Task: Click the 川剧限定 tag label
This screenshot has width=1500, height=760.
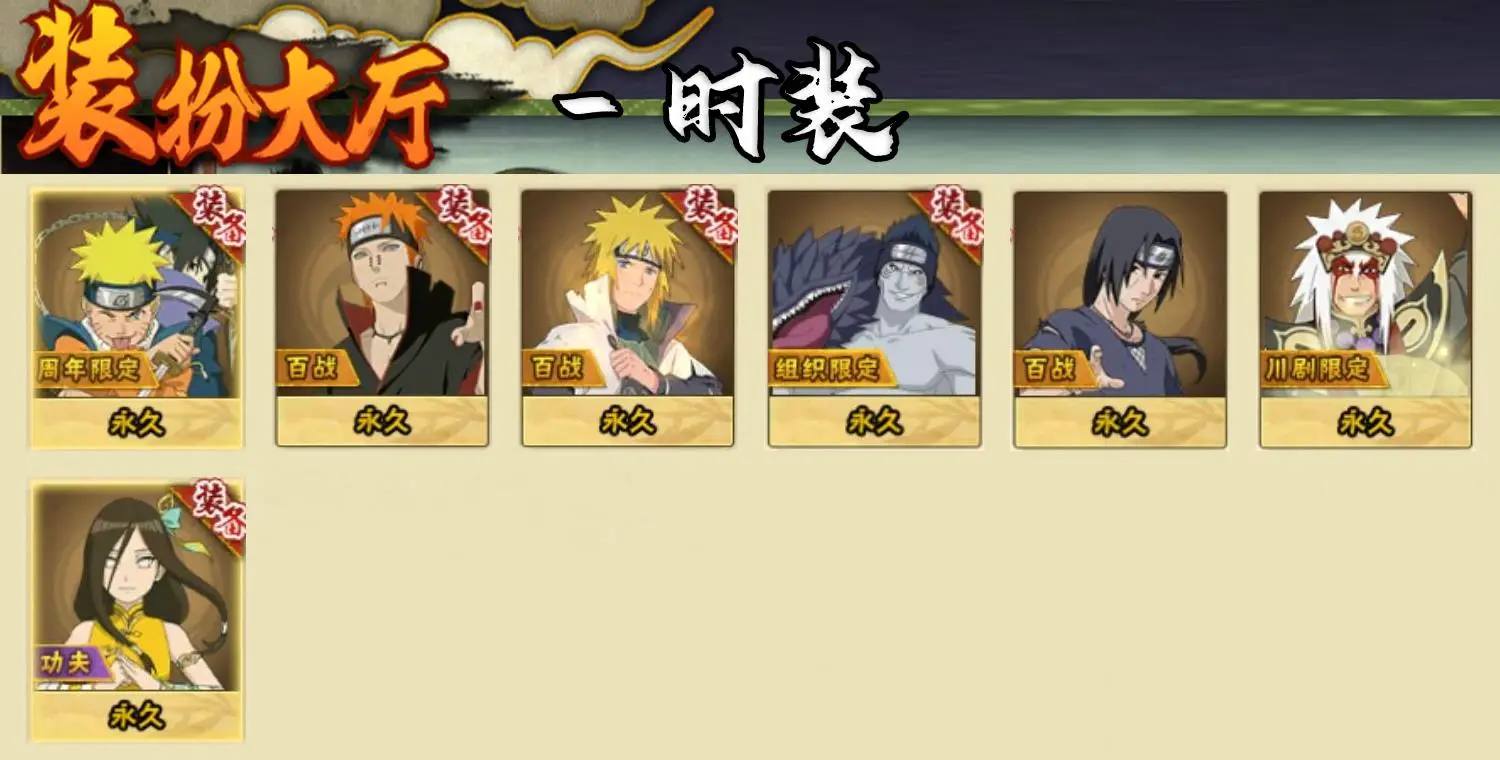Action: coord(1324,368)
